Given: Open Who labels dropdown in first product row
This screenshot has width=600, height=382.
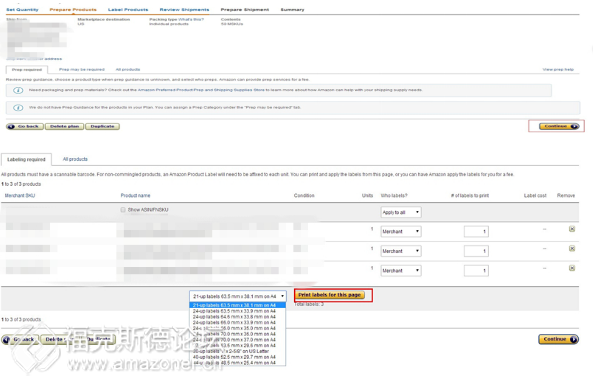Looking at the screenshot, I should point(401,232).
